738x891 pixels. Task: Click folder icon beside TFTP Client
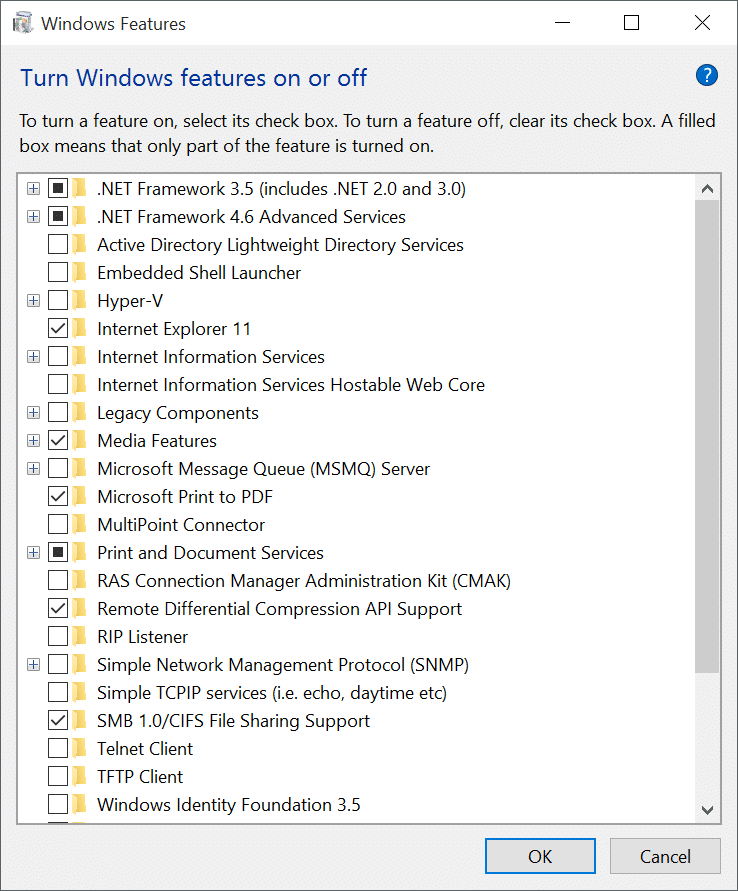click(x=79, y=776)
